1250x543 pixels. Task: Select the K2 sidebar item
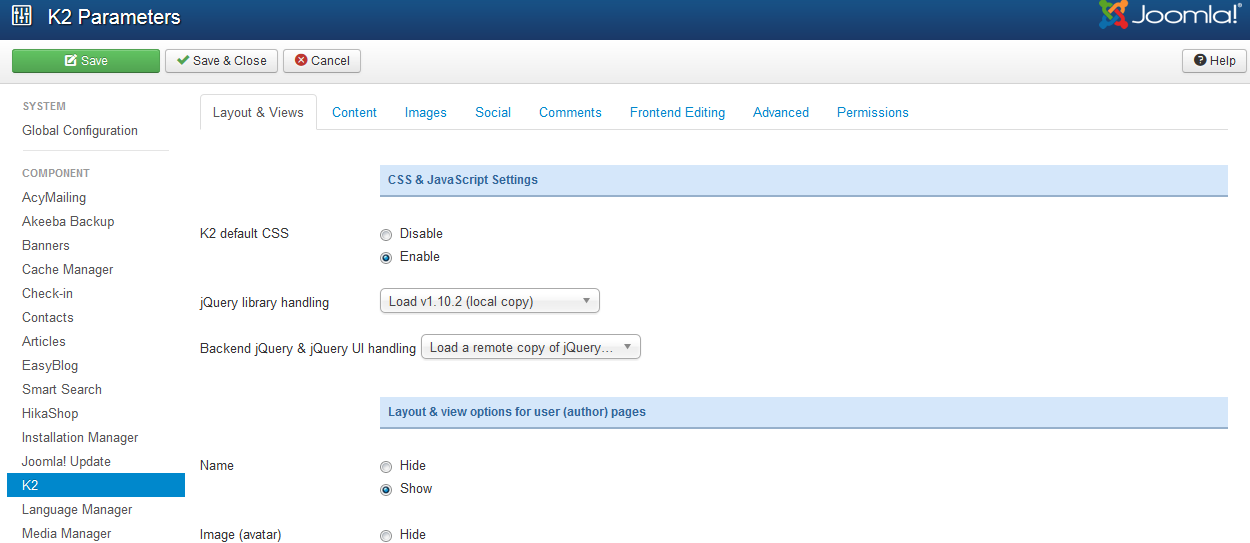click(x=96, y=485)
